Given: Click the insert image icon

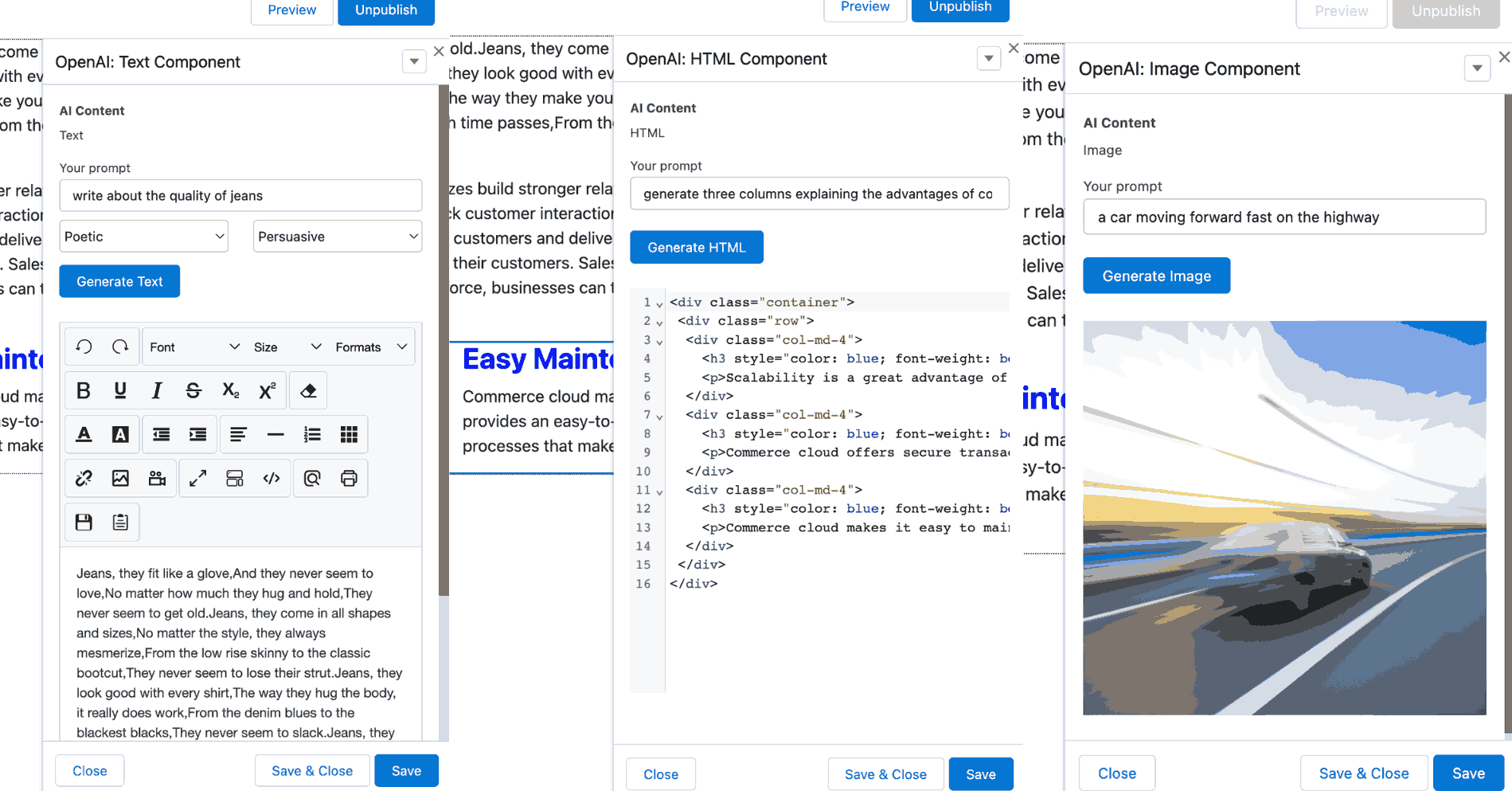Looking at the screenshot, I should 120,478.
